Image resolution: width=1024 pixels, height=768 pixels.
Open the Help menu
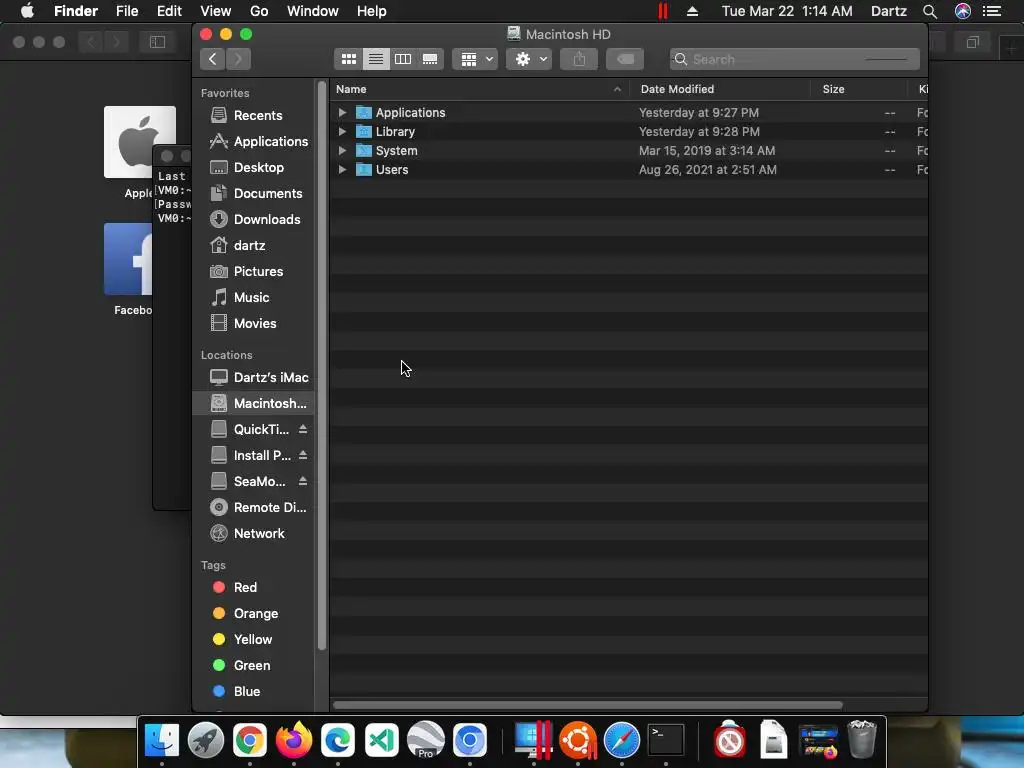[x=372, y=11]
